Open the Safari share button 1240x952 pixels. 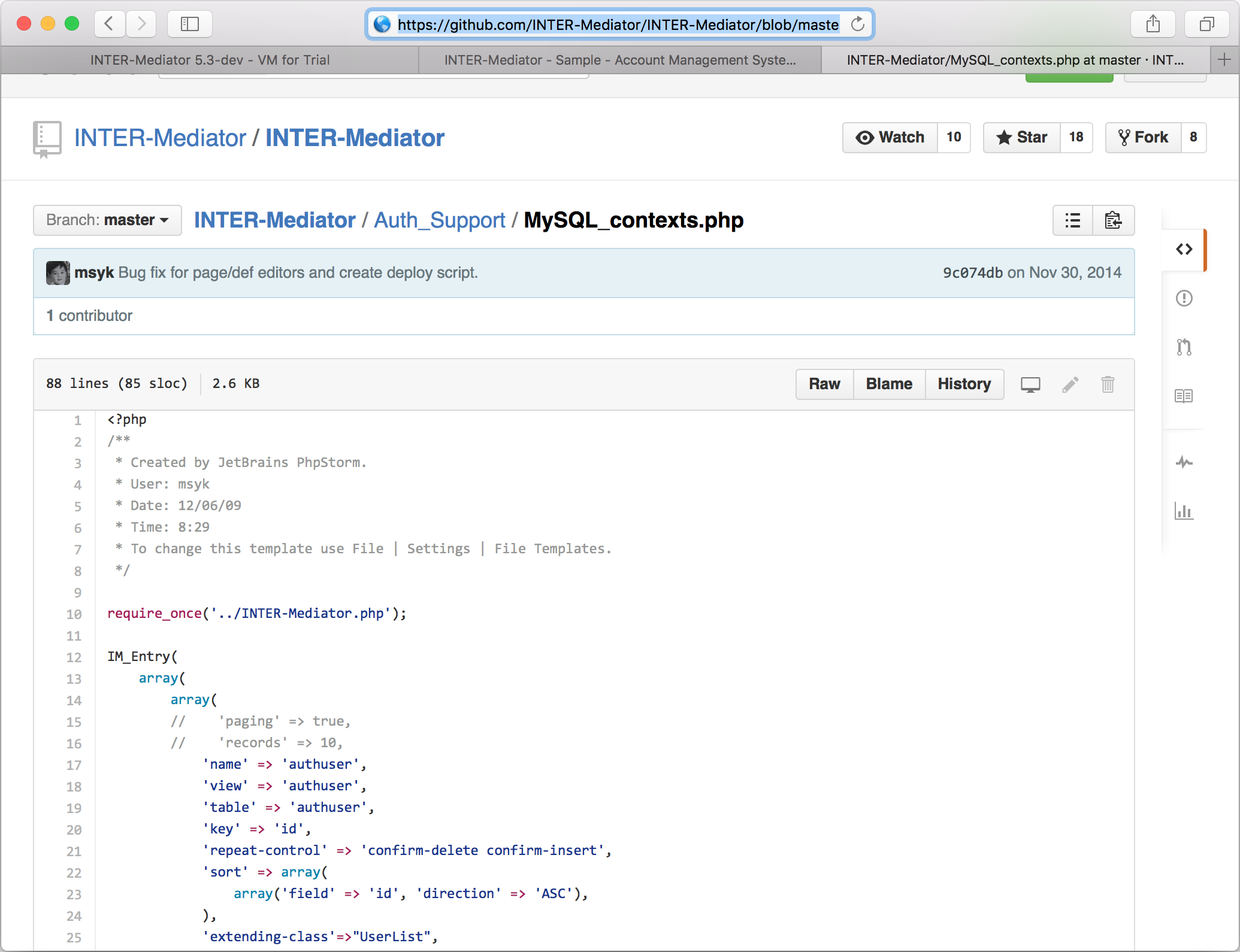point(1153,24)
